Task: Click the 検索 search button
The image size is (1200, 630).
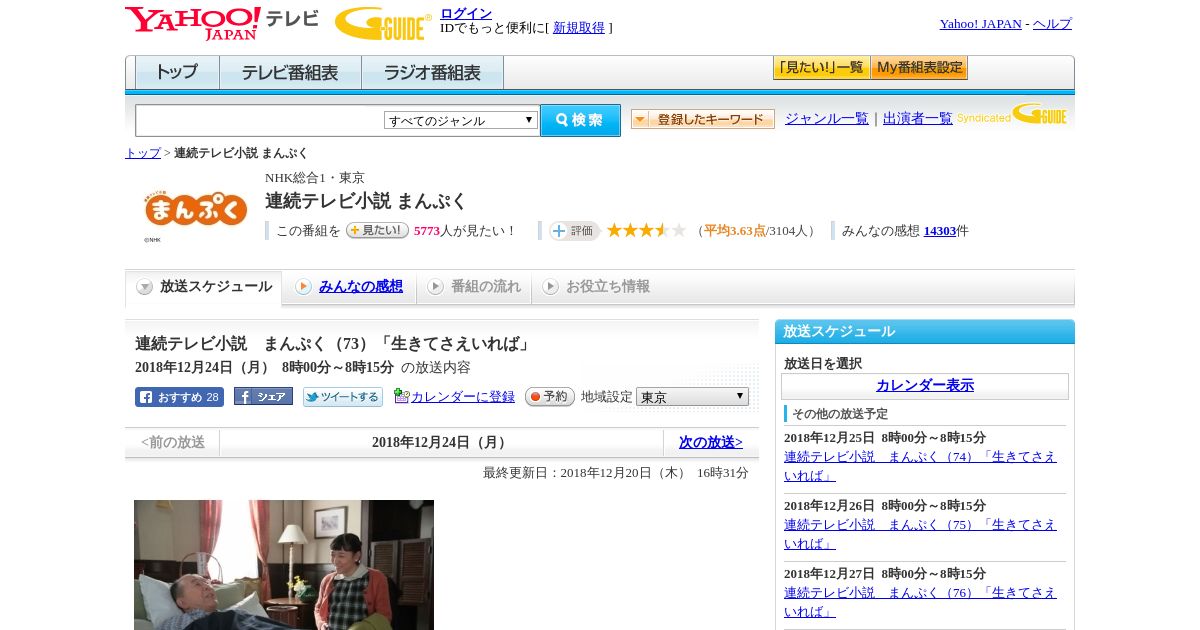Action: (x=580, y=120)
